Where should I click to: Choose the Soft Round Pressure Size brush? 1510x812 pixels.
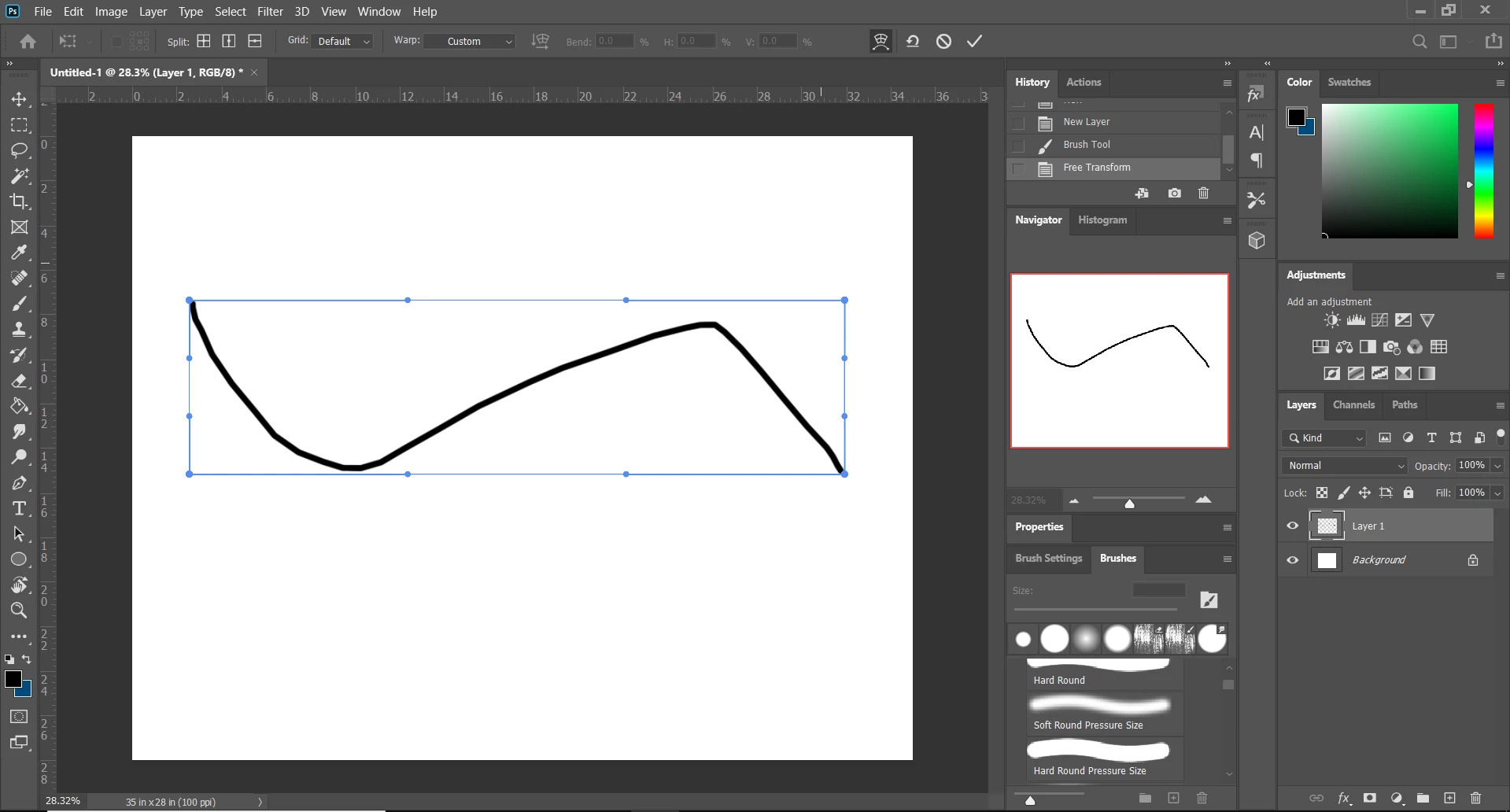tap(1104, 714)
